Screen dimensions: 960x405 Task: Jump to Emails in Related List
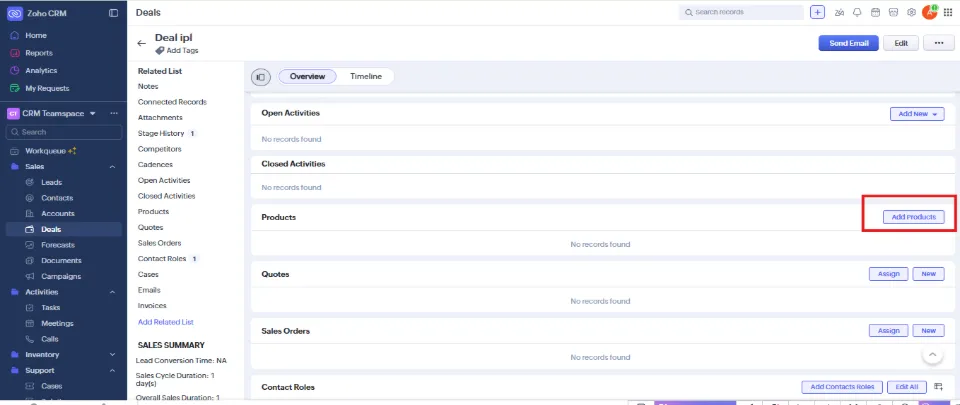(x=149, y=290)
